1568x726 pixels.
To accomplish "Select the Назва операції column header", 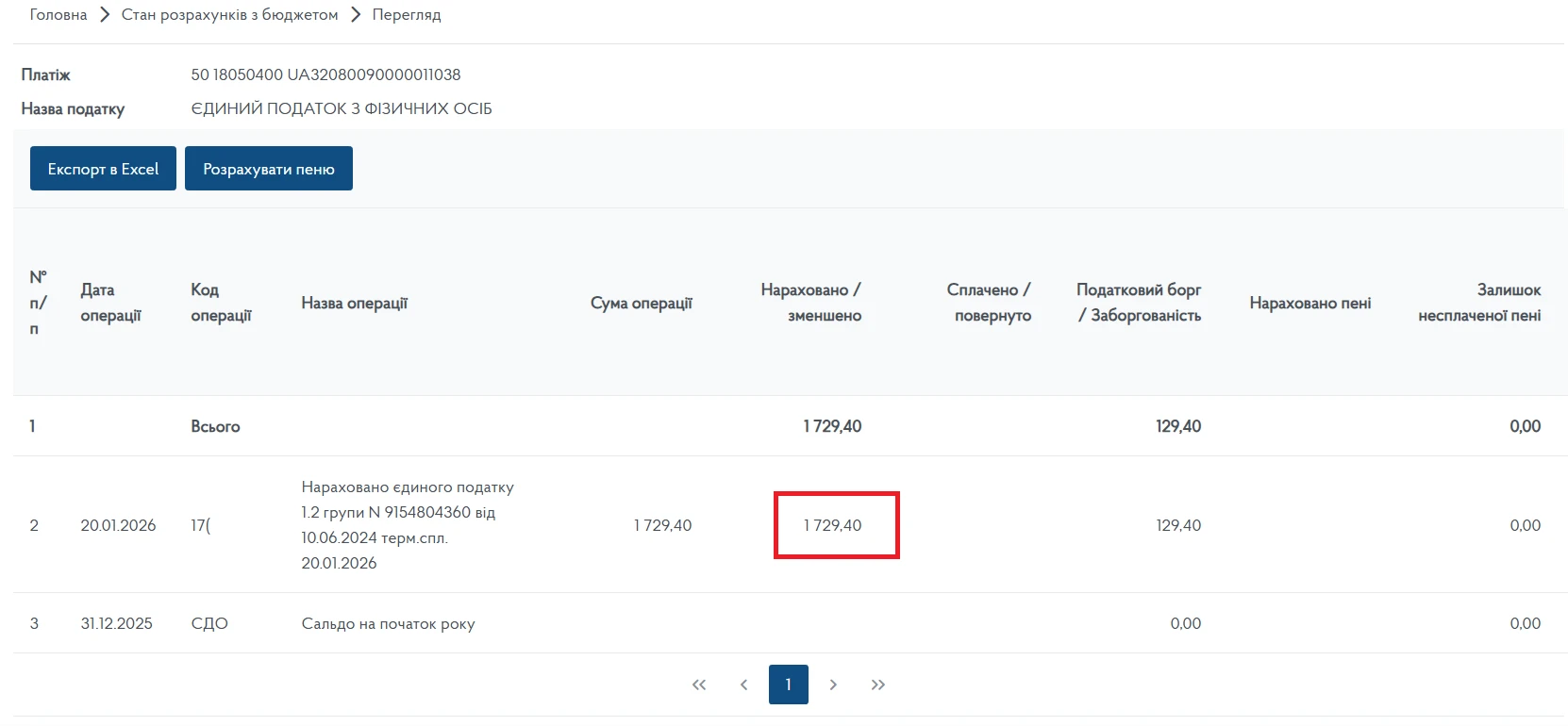I will 355,303.
